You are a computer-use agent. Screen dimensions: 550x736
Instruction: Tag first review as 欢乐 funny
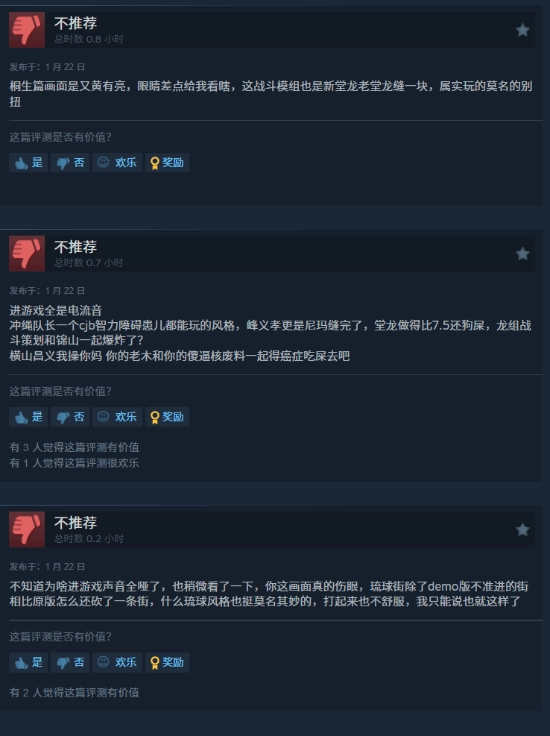point(117,162)
